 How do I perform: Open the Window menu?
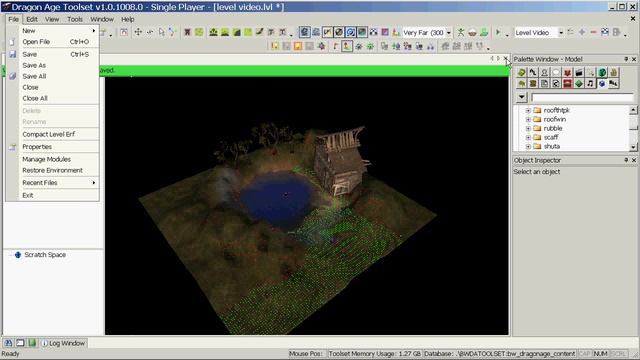[102, 19]
